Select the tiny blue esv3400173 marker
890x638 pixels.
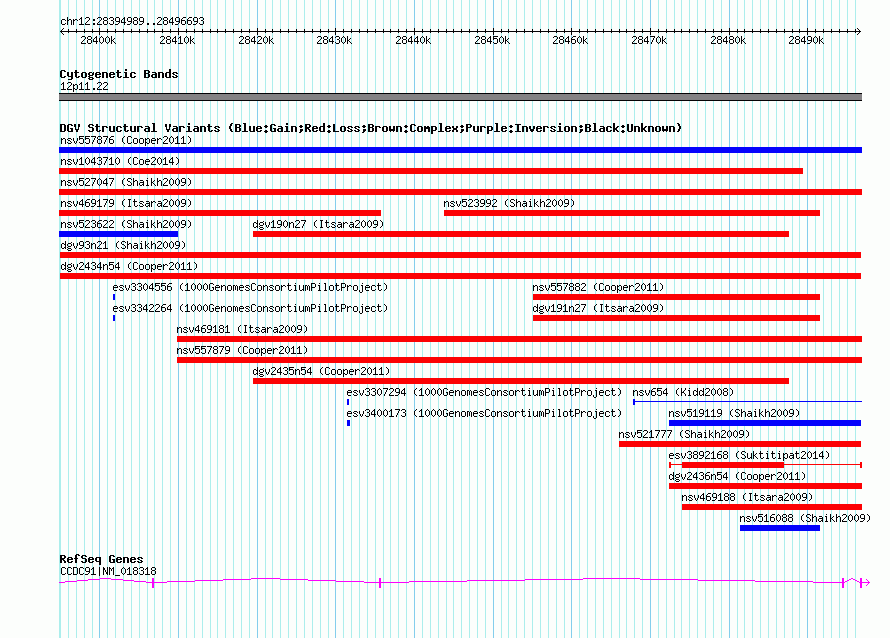[x=349, y=423]
